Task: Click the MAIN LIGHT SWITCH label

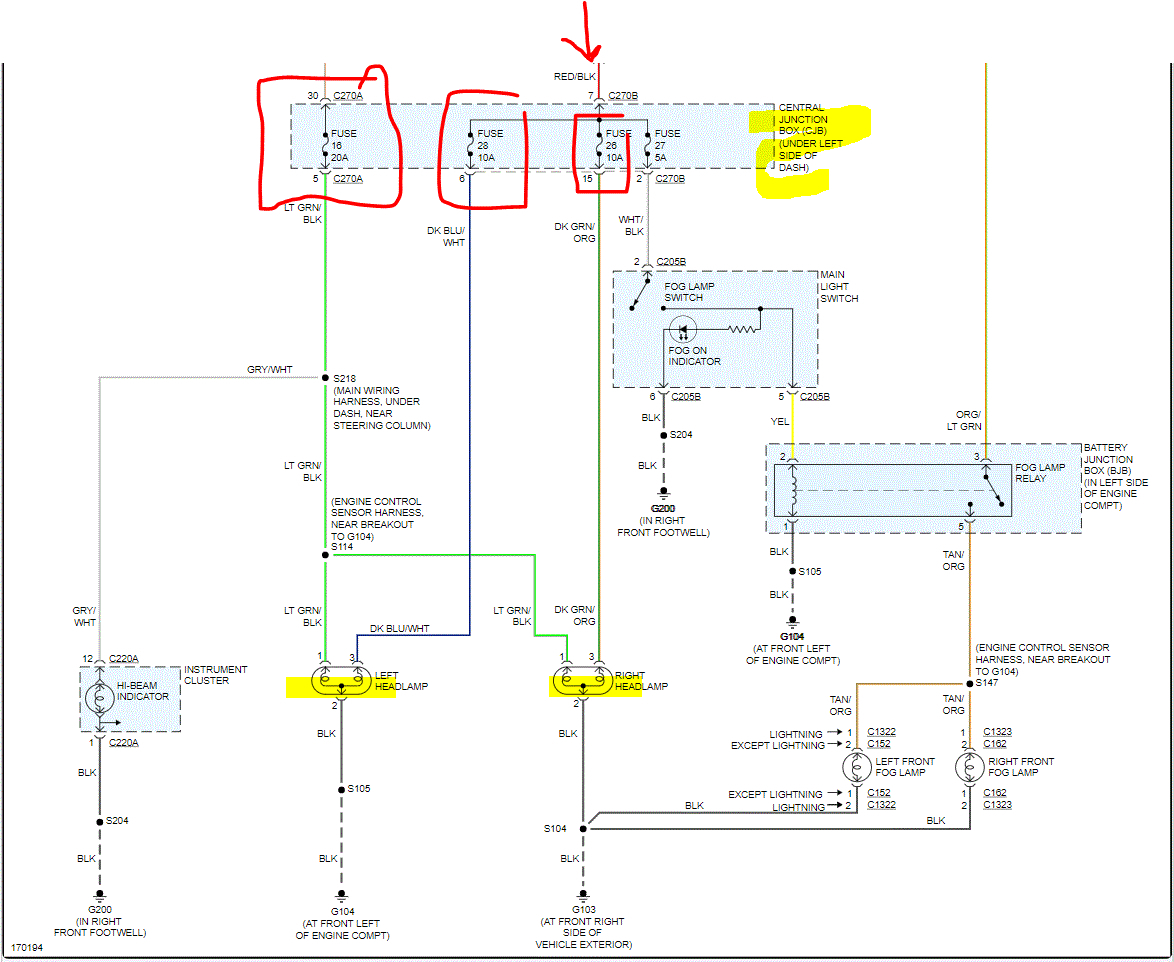Action: point(839,286)
